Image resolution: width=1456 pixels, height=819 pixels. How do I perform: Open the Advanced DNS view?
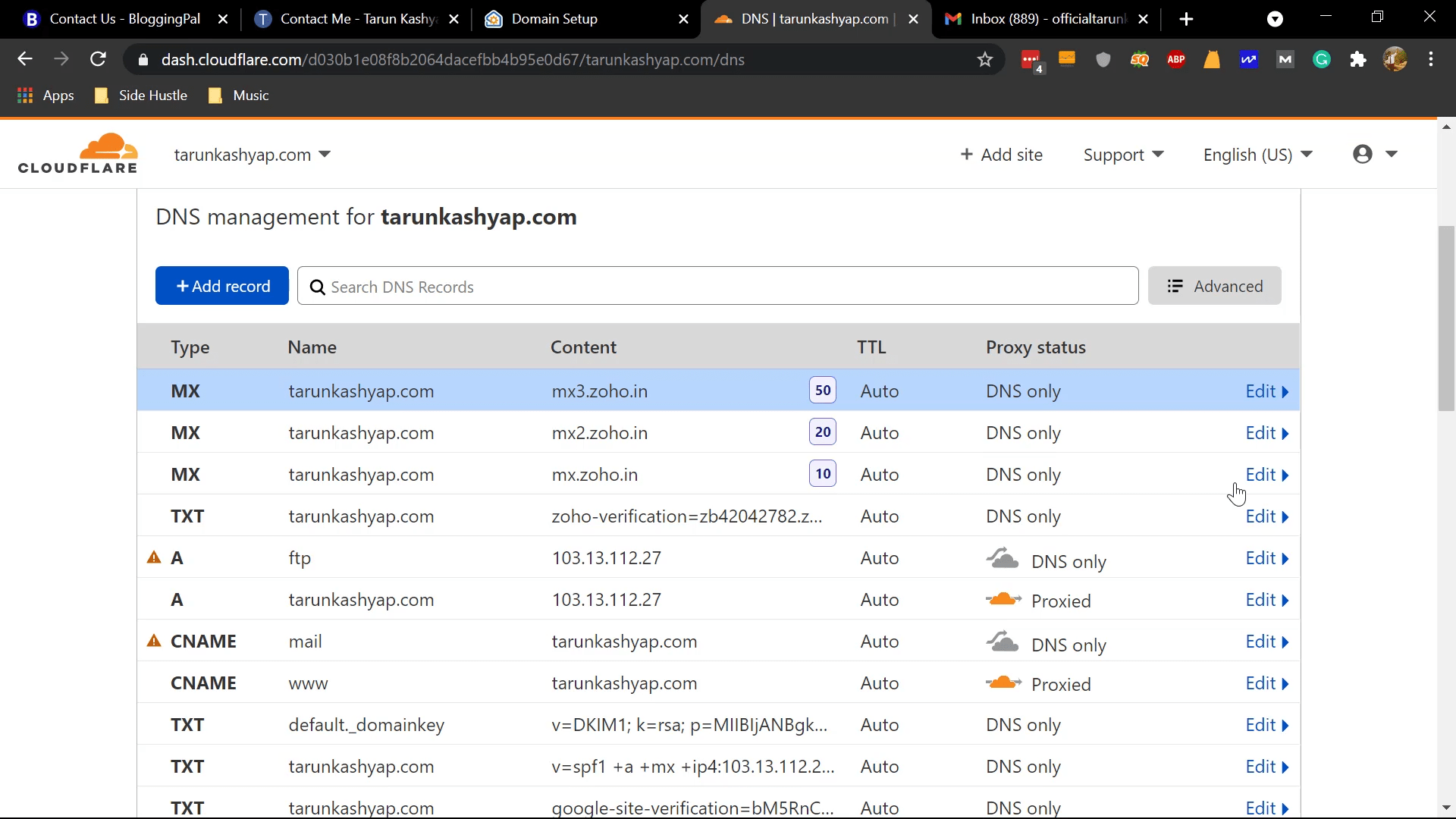coord(1218,287)
